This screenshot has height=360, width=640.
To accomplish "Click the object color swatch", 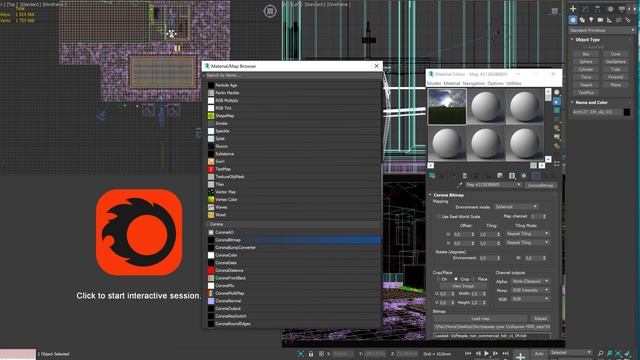I will (627, 112).
